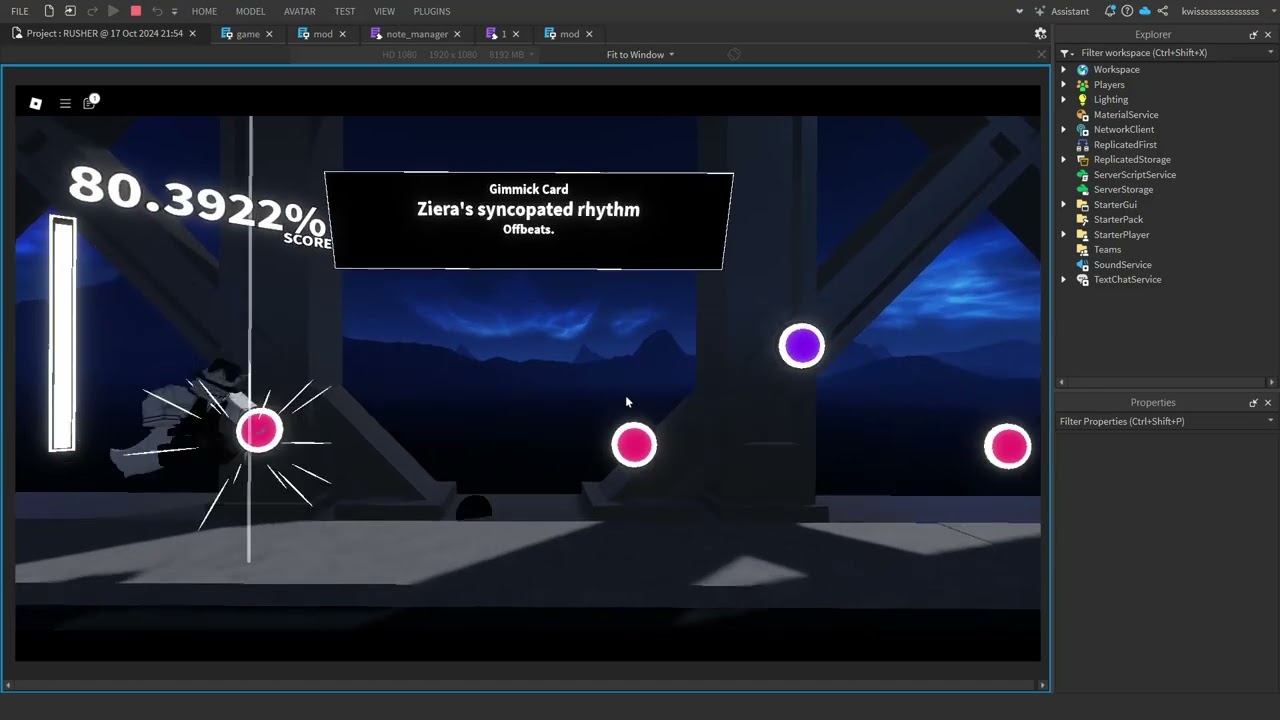Collapse the ribbon with the chevron near Assistant
The width and height of the screenshot is (1280, 720).
(1019, 11)
